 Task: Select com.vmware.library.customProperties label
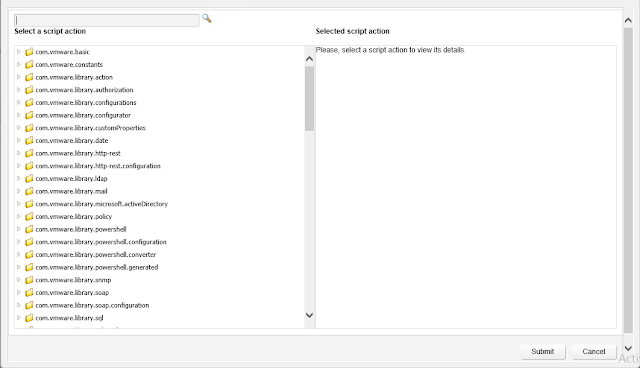90,128
